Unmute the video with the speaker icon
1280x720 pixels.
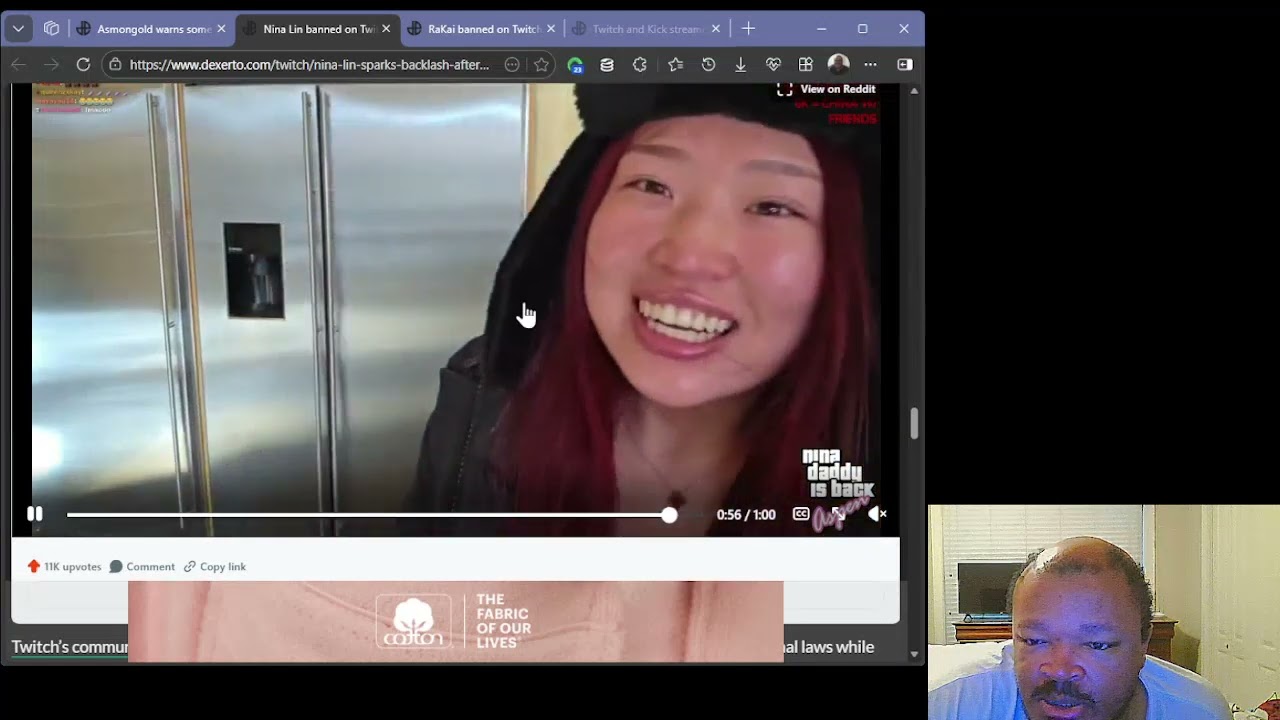pyautogui.click(x=877, y=514)
